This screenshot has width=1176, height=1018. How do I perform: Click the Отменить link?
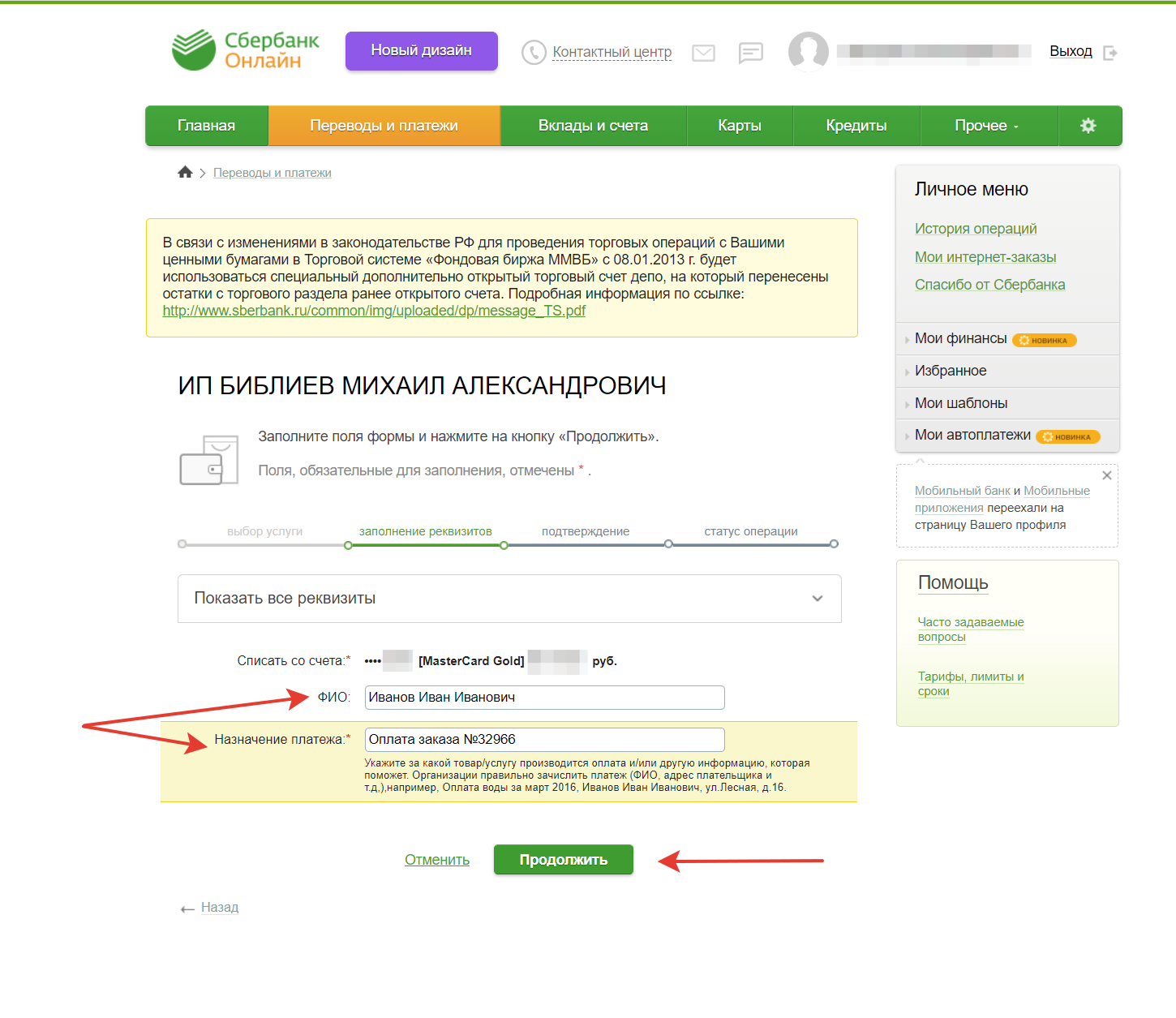point(436,860)
